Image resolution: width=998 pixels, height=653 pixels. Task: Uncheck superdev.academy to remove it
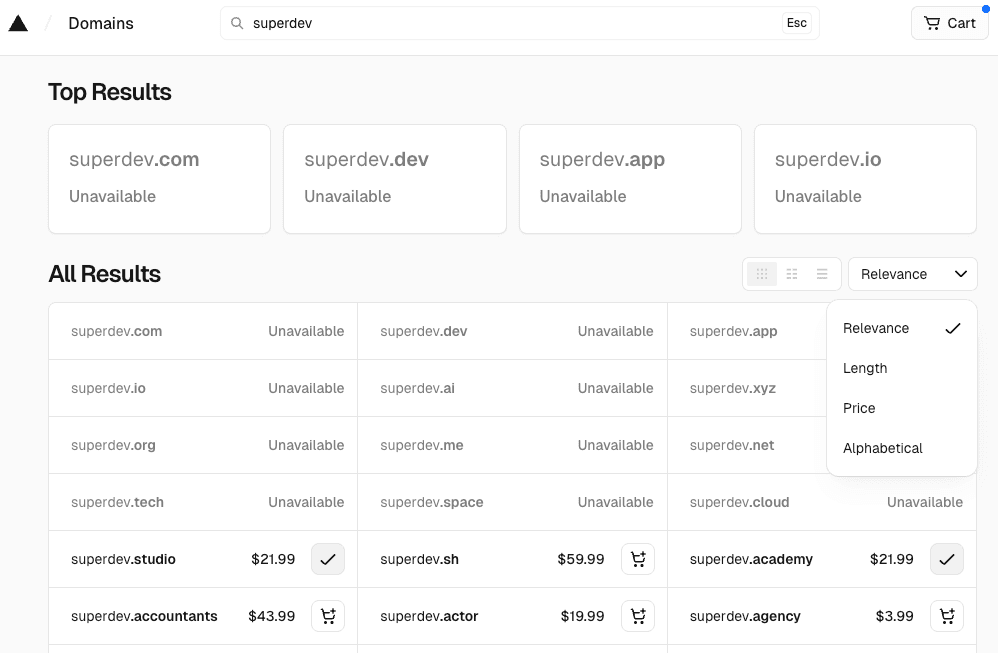pos(947,559)
